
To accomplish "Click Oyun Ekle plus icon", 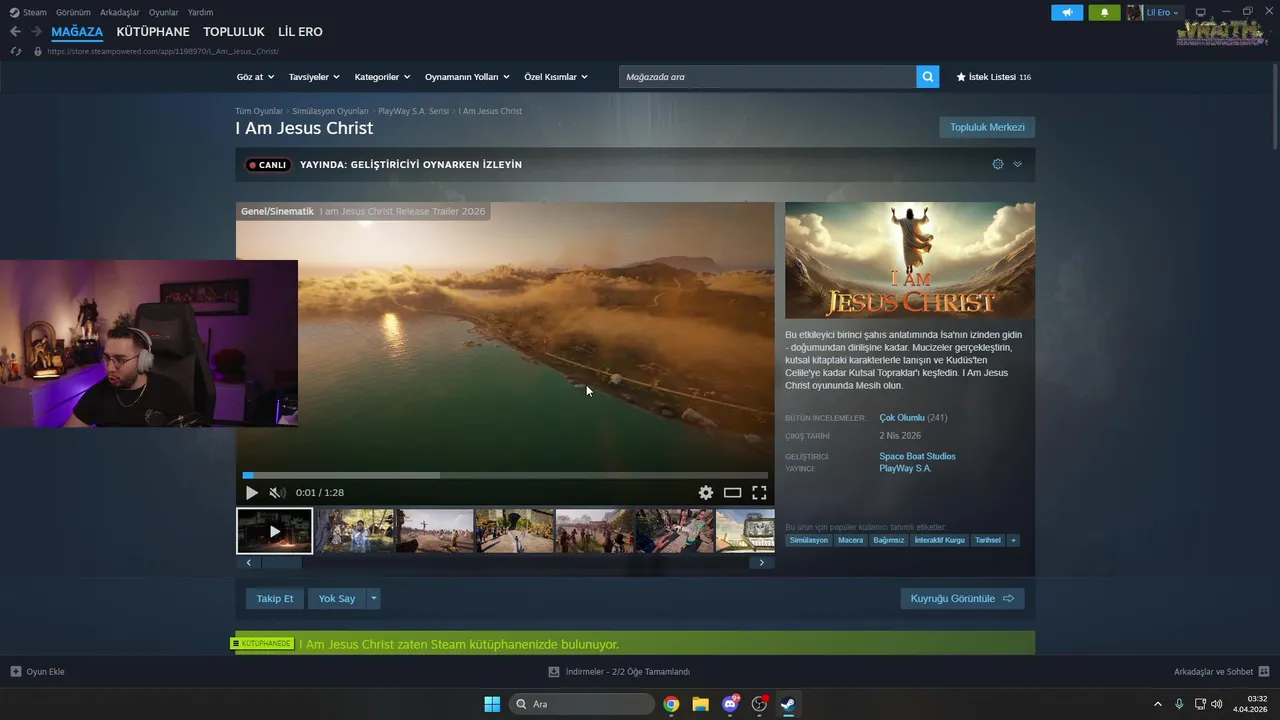I will tap(16, 671).
